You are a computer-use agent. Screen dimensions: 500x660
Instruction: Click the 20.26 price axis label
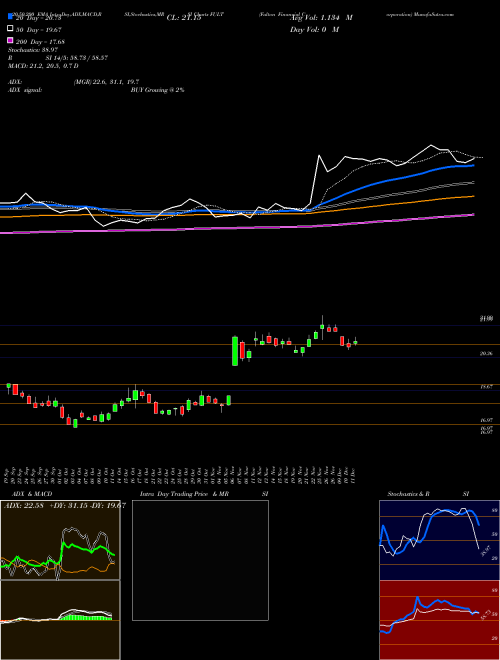(x=486, y=354)
